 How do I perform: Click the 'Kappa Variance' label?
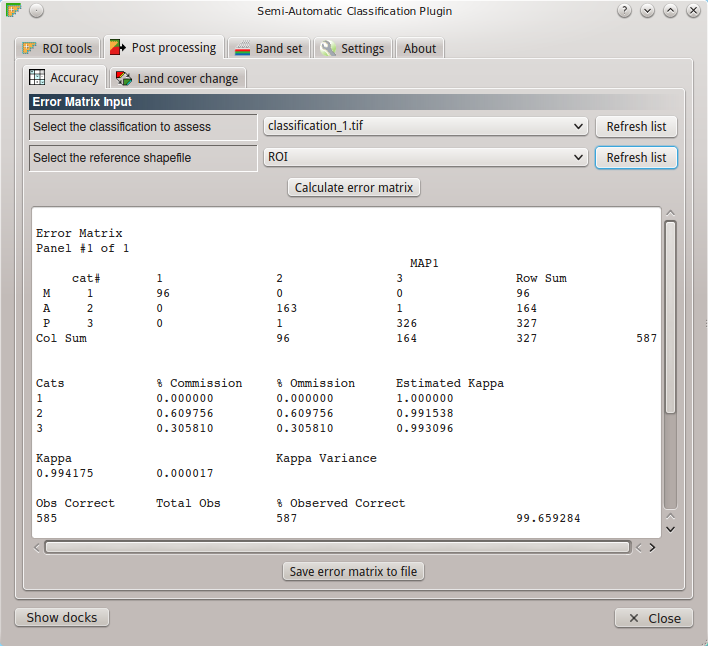point(326,458)
